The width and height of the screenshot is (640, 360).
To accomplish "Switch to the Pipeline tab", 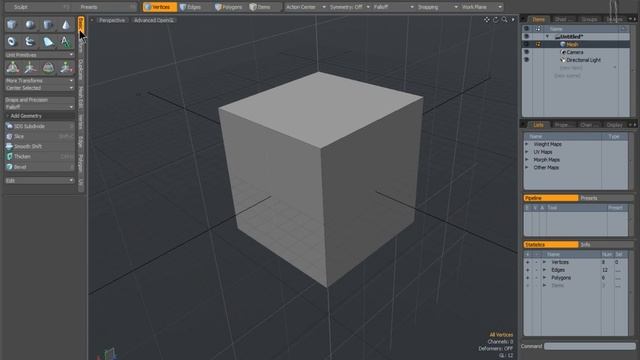I will tap(551, 198).
